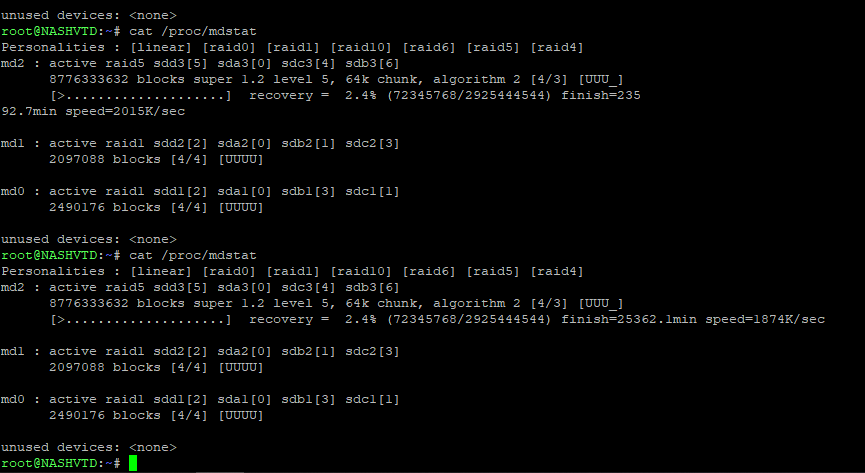Click the first md1 'active raid1' line
Viewport: 865px width, 473px height.
tap(200, 144)
